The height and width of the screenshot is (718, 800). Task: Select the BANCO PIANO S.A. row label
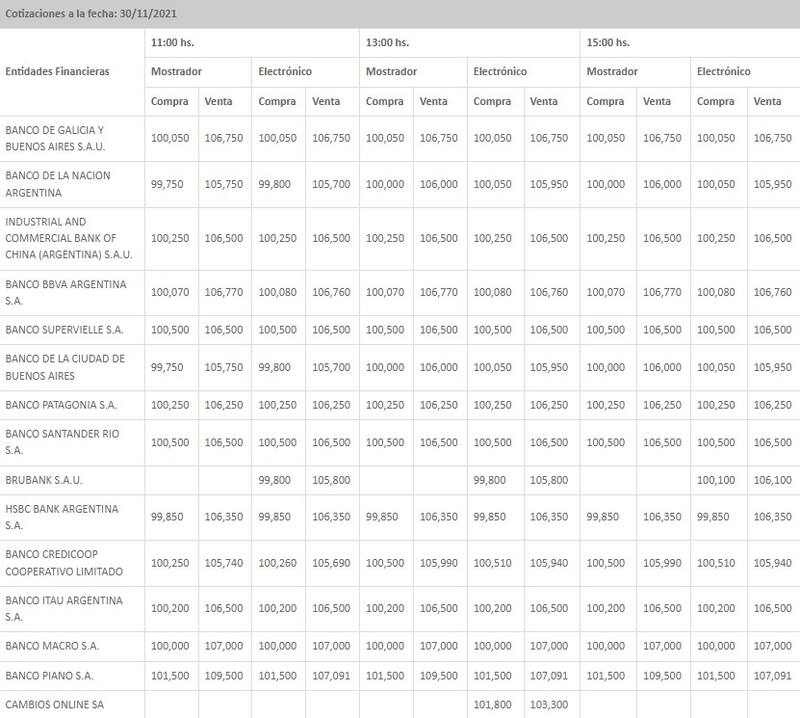click(x=50, y=676)
